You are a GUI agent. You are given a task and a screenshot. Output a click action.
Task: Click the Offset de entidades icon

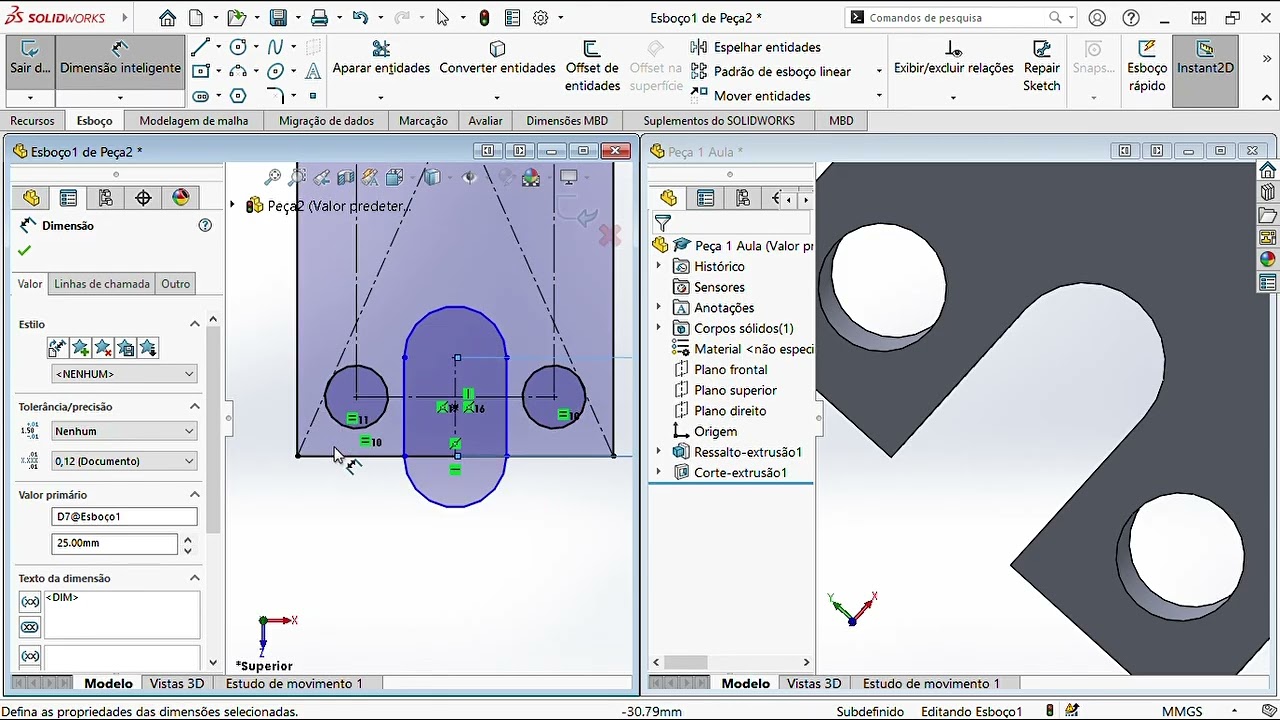pyautogui.click(x=592, y=49)
